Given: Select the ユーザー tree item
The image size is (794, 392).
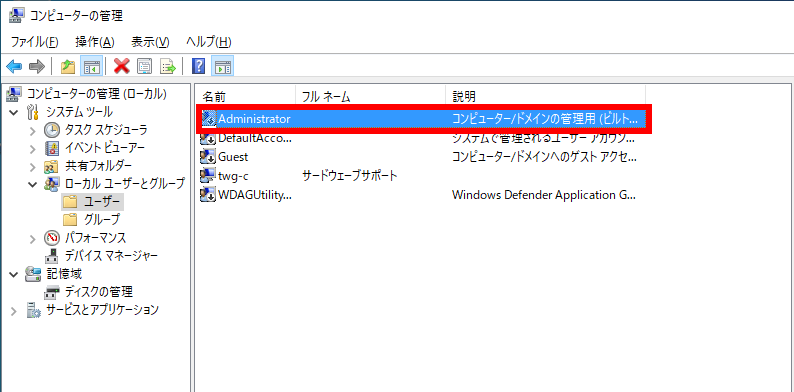Looking at the screenshot, I should tap(103, 202).
